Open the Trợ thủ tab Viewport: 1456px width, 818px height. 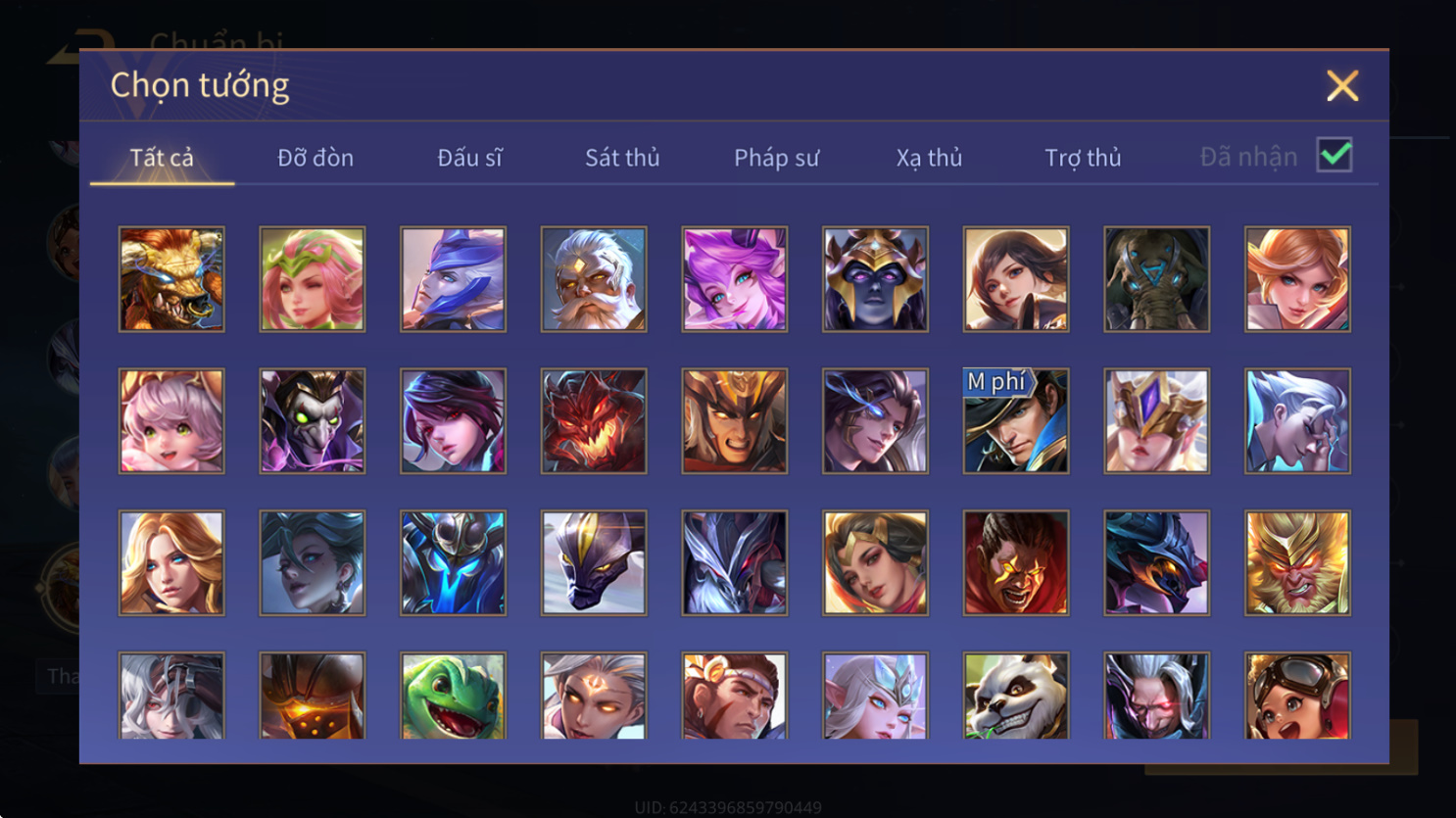(x=1083, y=157)
